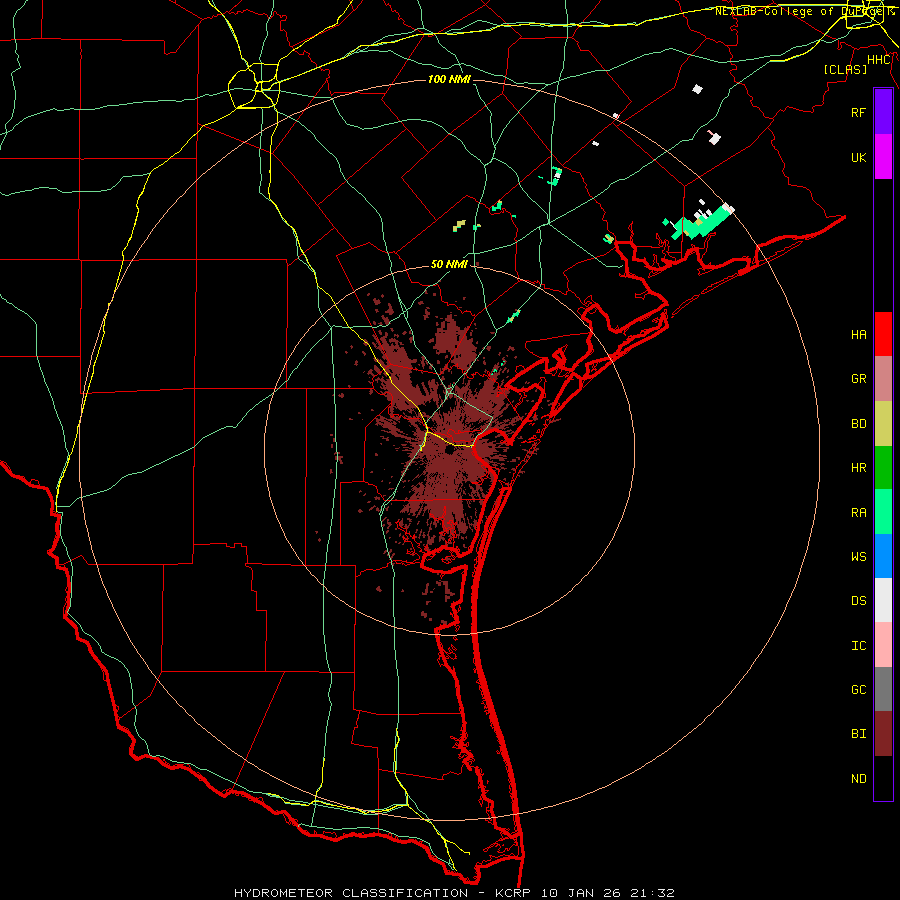Click the RF legend label

pos(859,112)
